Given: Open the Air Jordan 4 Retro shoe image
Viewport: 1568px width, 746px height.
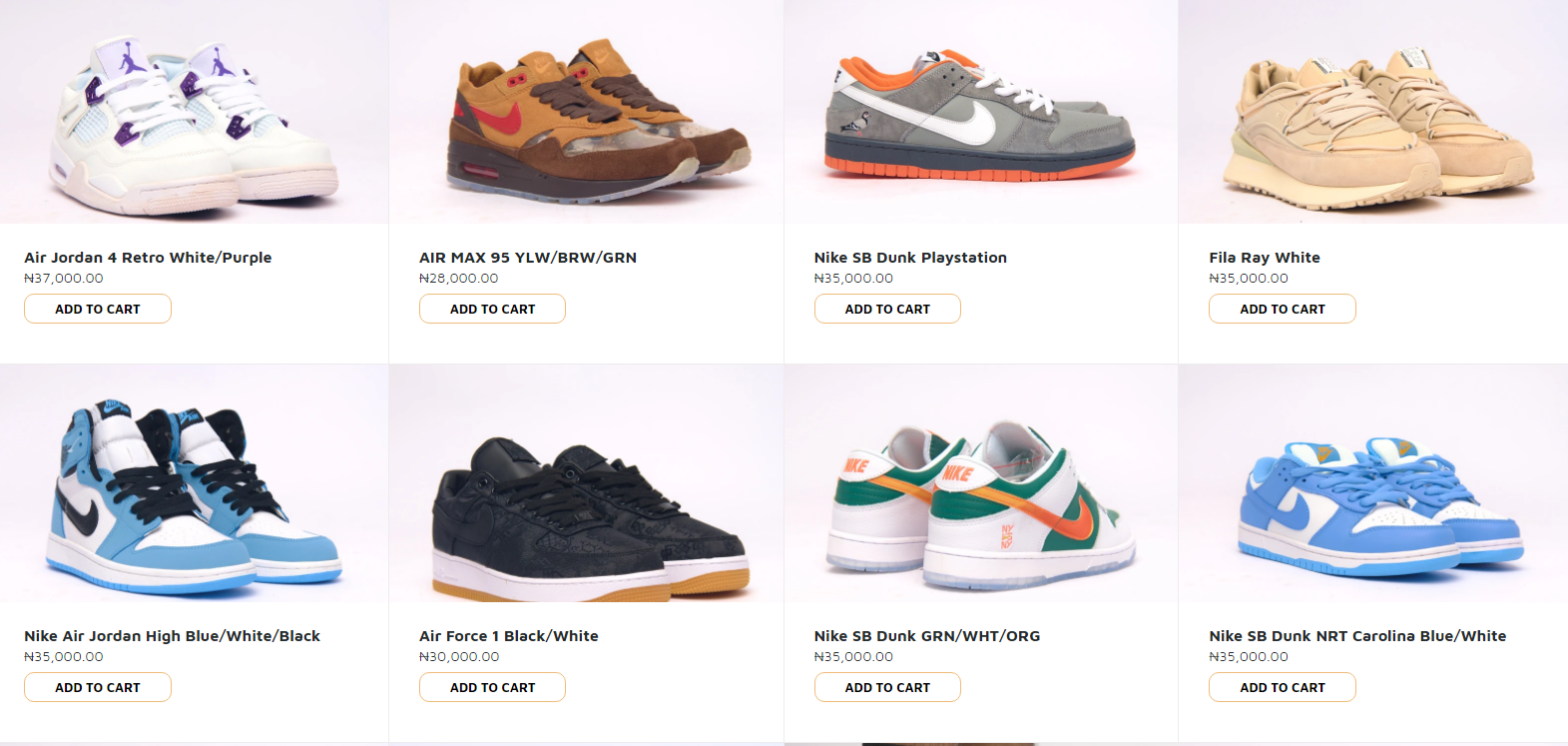Looking at the screenshot, I should coord(194,112).
